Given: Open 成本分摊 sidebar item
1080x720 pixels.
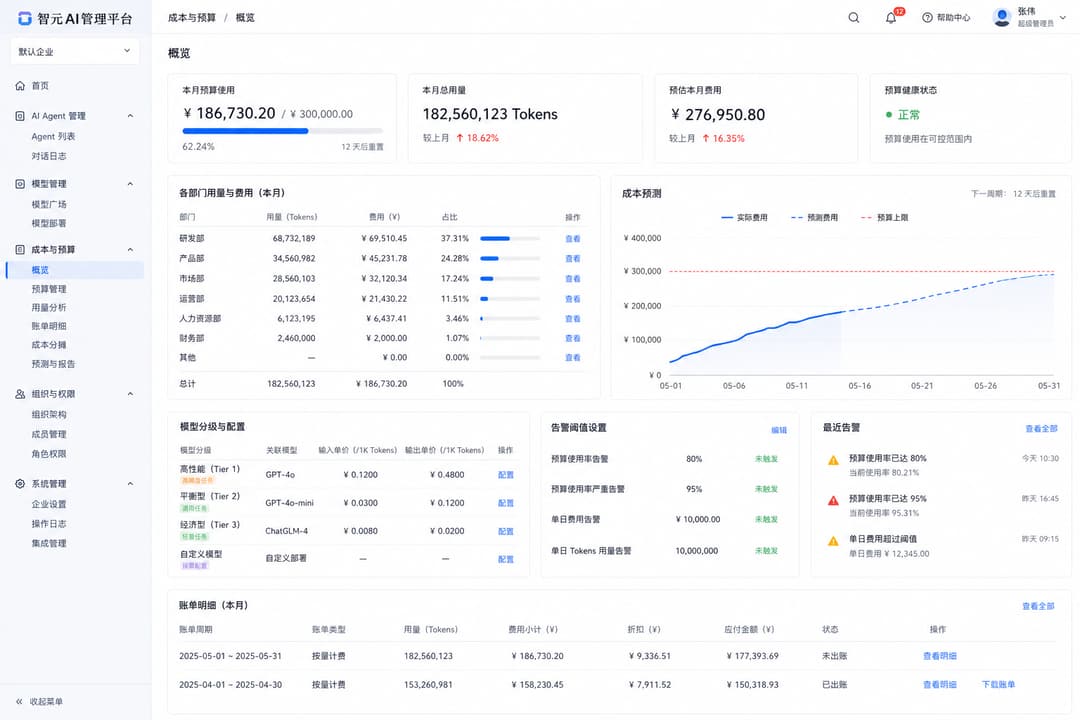Looking at the screenshot, I should click(x=49, y=344).
